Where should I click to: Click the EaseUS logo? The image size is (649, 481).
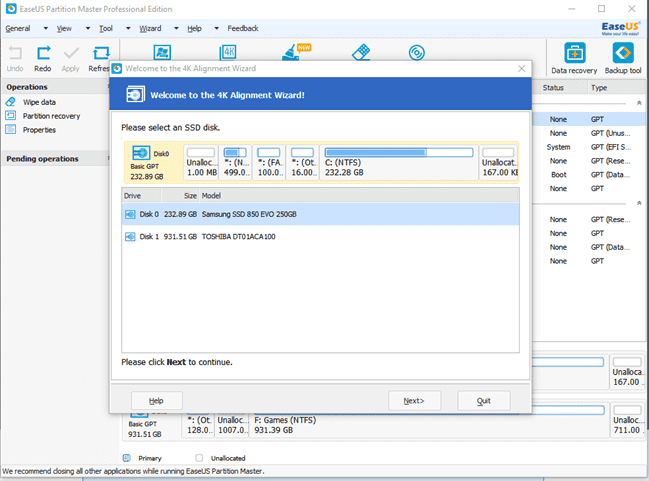[620, 28]
